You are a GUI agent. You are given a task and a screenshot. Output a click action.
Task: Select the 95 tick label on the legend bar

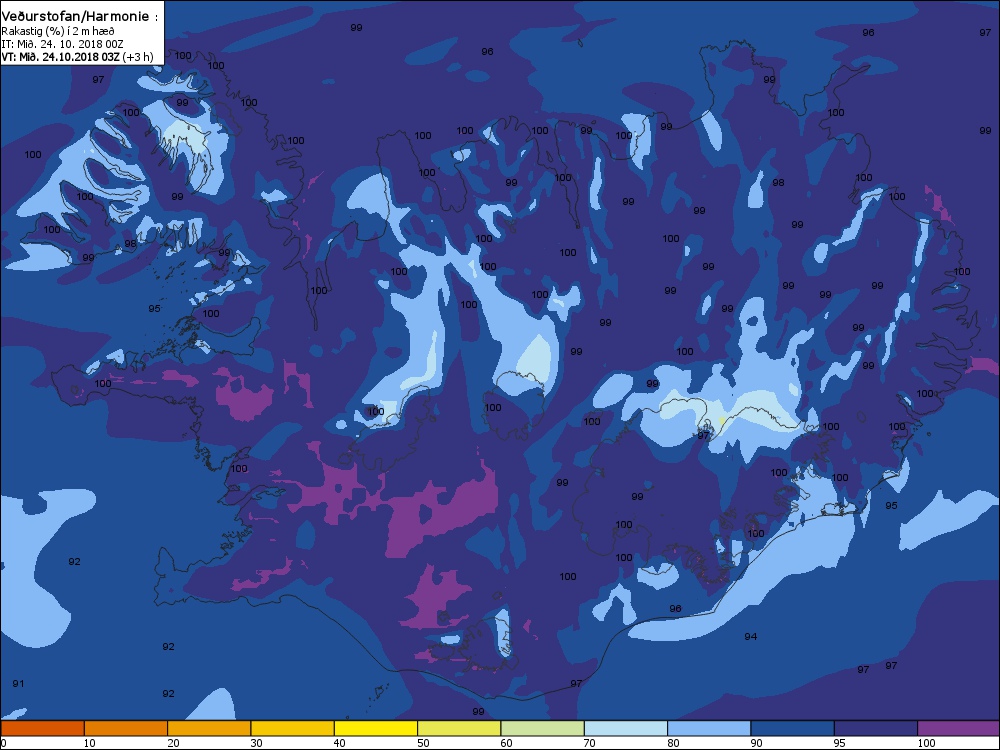[x=839, y=743]
